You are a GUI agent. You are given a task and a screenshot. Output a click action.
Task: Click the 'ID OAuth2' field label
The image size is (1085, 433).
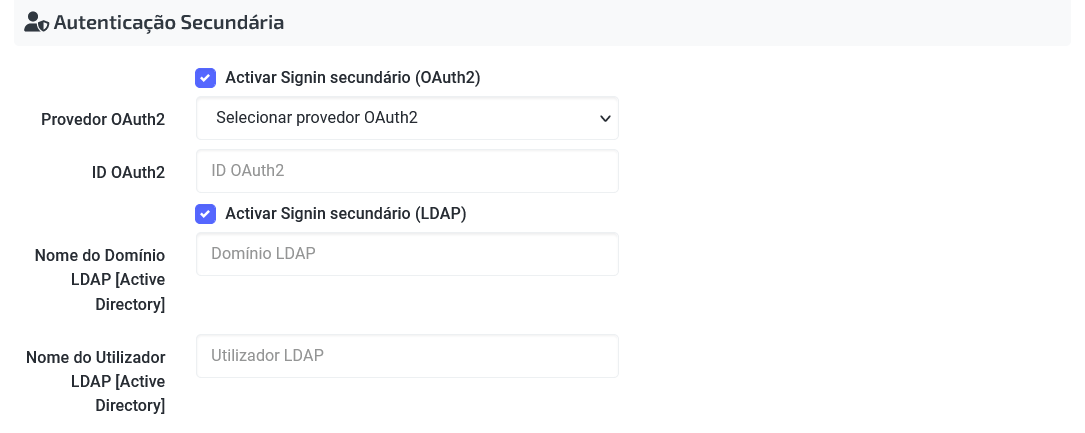pyautogui.click(x=128, y=172)
